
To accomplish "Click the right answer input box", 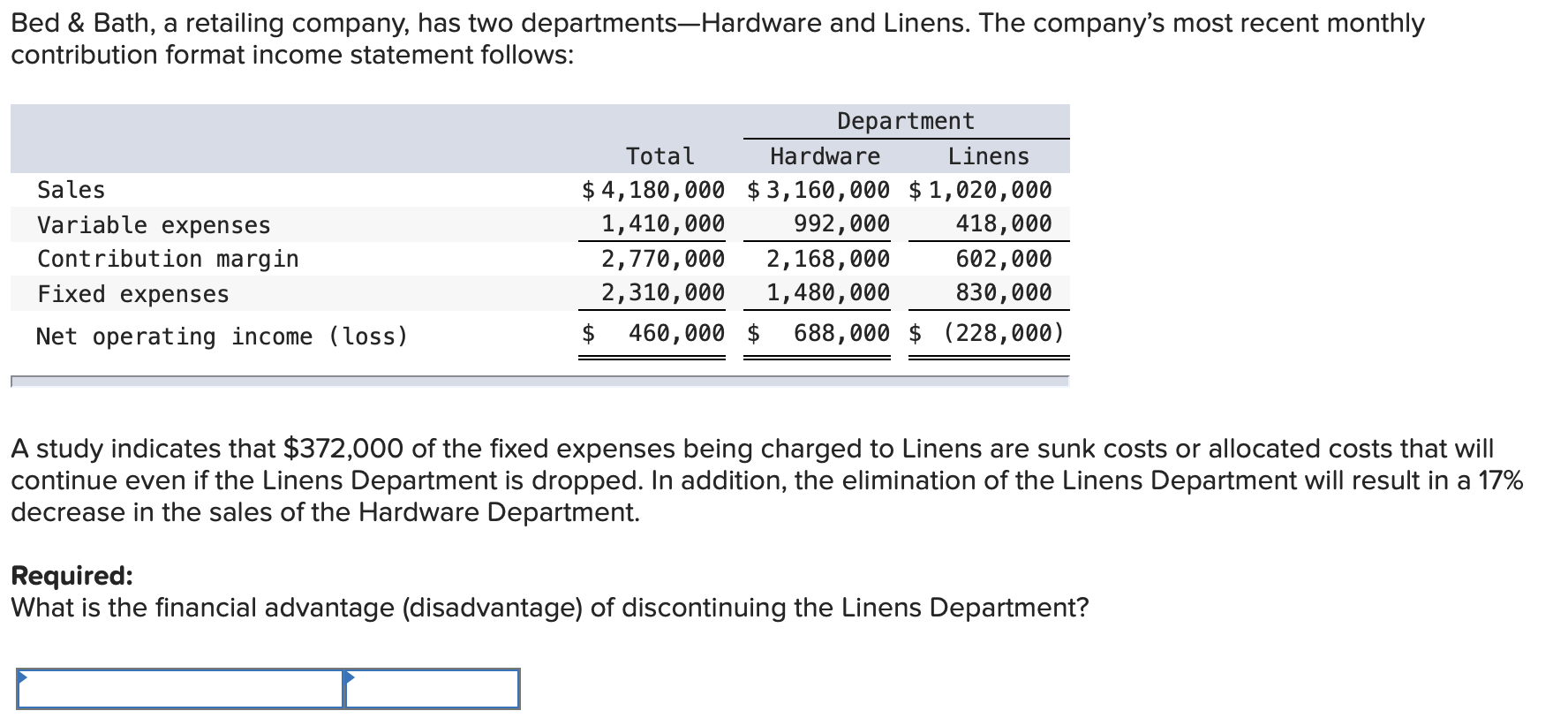I will click(432, 688).
